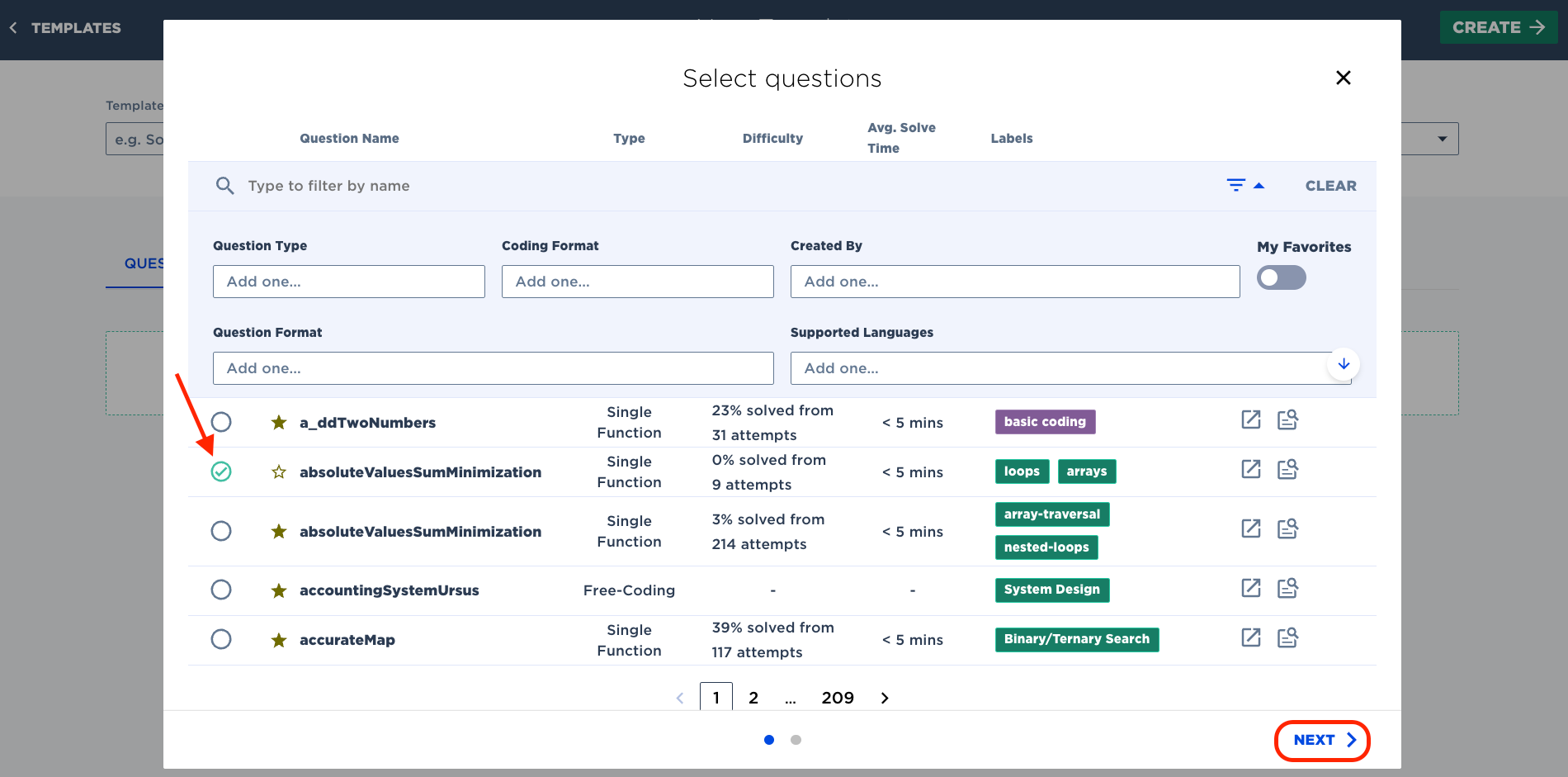Toggle the My Favorites switch
Image resolution: width=1568 pixels, height=777 pixels.
coord(1282,277)
